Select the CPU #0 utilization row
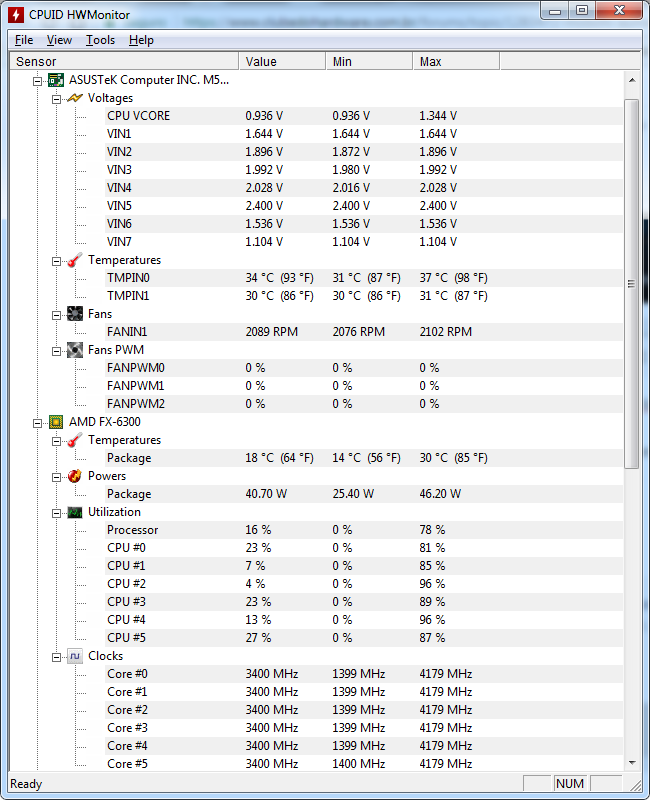The width and height of the screenshot is (650, 800). coord(363,548)
